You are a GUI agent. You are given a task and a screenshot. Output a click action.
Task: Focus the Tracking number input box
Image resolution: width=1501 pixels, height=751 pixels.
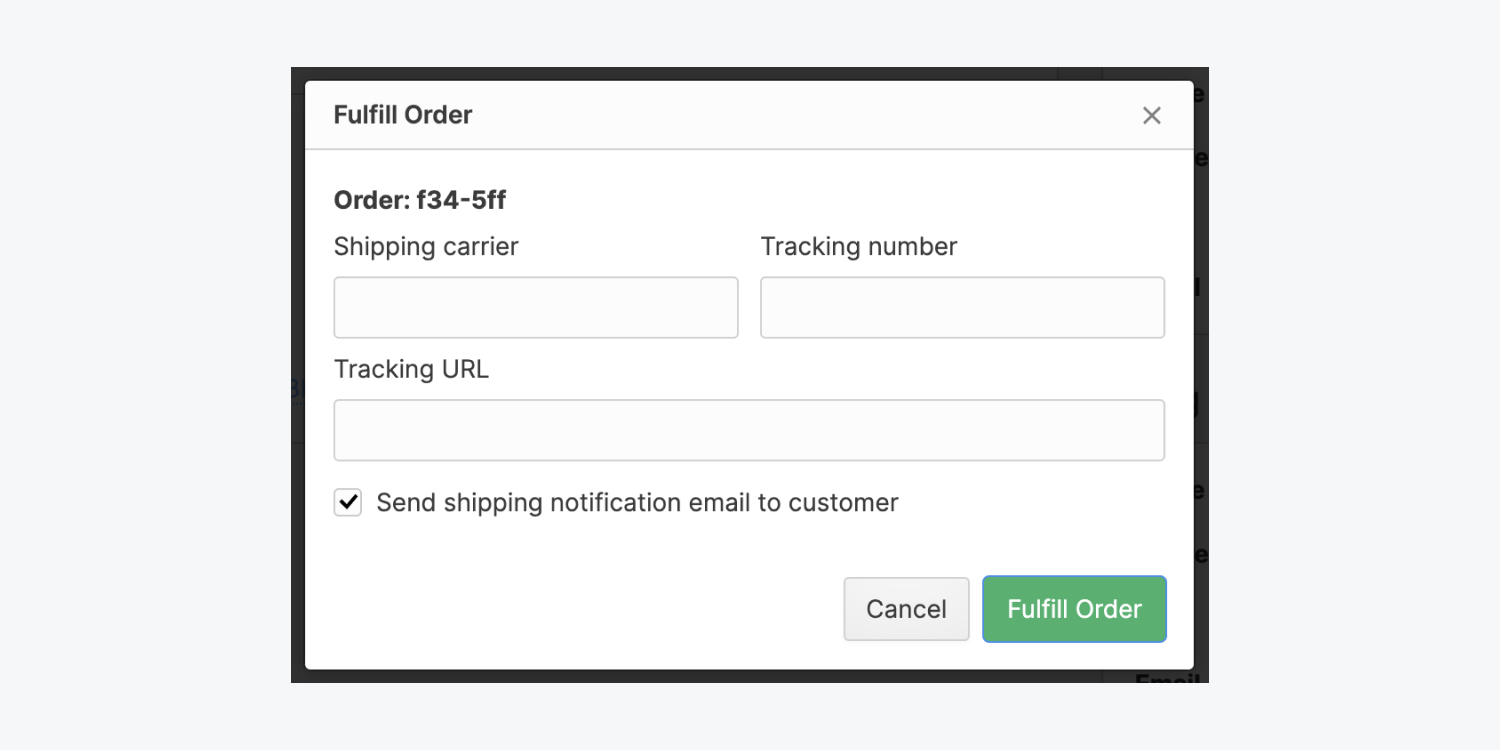(x=962, y=308)
